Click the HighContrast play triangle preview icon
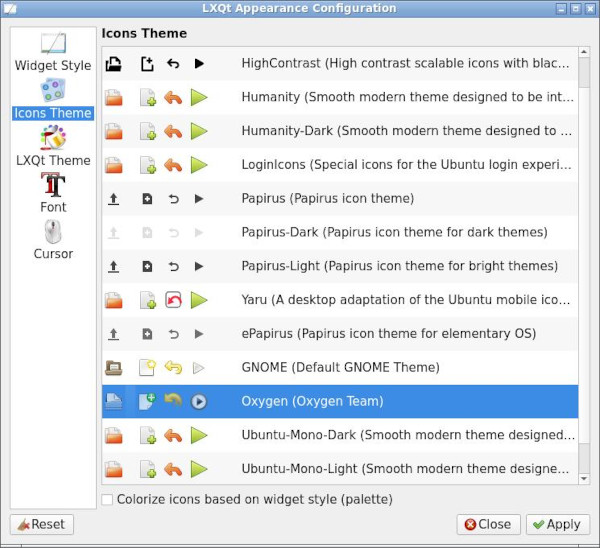Image resolution: width=600 pixels, height=548 pixels. point(199,64)
